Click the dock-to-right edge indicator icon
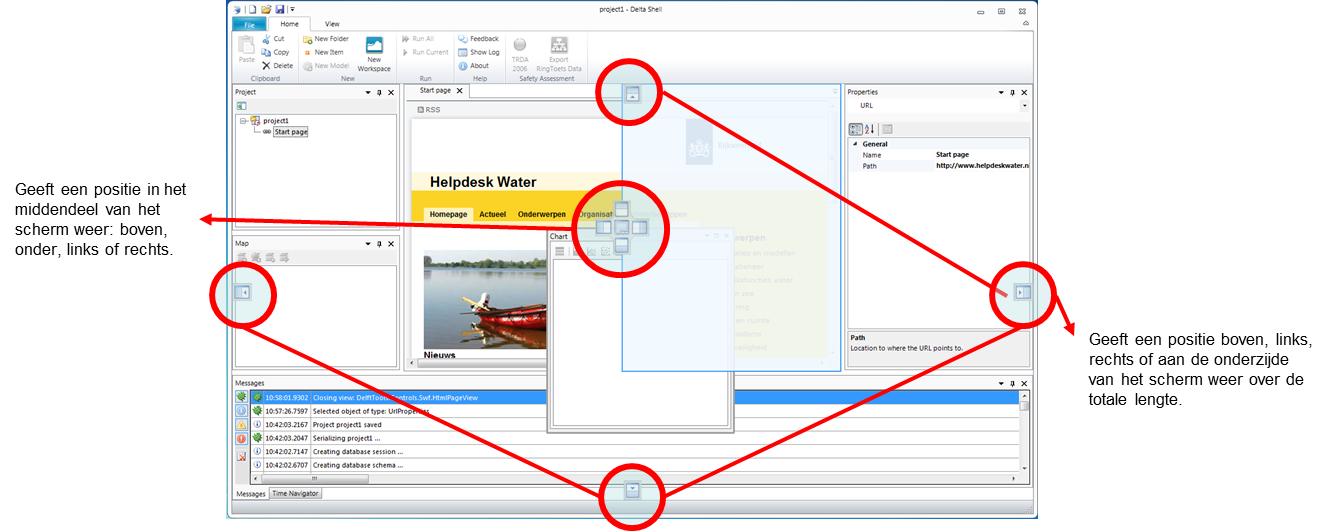The height and width of the screenshot is (531, 1333). point(1021,292)
